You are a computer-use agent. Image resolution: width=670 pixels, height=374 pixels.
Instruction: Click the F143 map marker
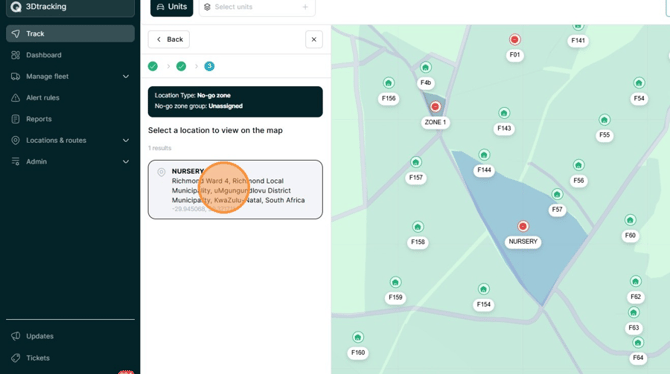[504, 113]
